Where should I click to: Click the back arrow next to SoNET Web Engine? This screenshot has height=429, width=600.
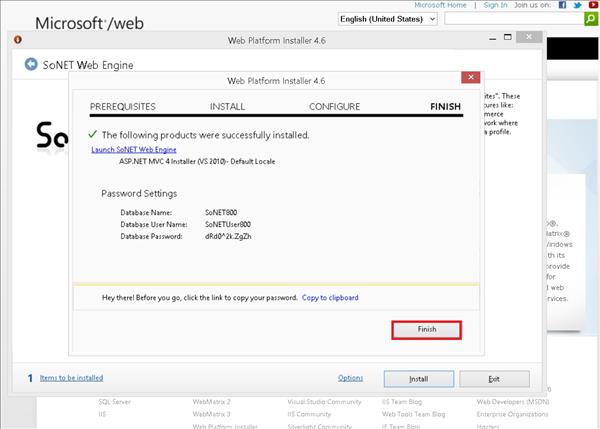point(31,64)
